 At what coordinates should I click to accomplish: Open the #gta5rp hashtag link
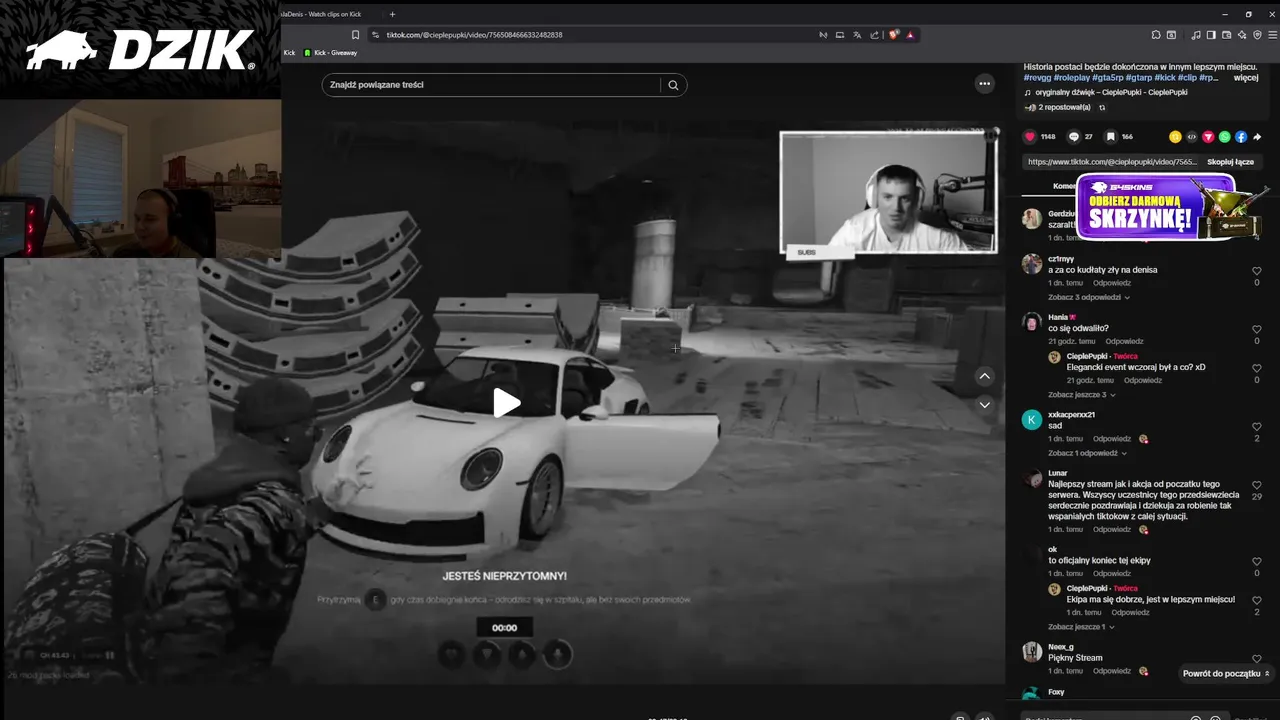[1107, 77]
